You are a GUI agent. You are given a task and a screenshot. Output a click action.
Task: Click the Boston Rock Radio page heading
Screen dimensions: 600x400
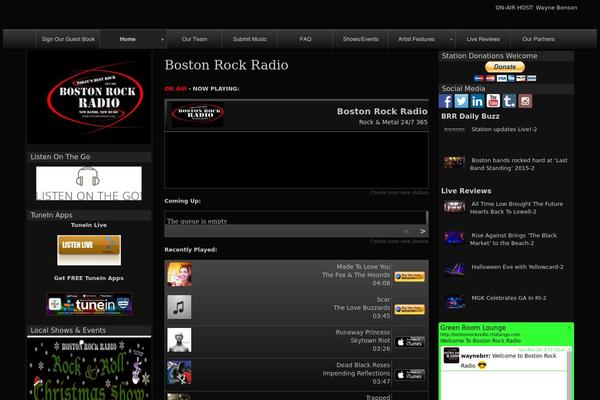coord(227,65)
